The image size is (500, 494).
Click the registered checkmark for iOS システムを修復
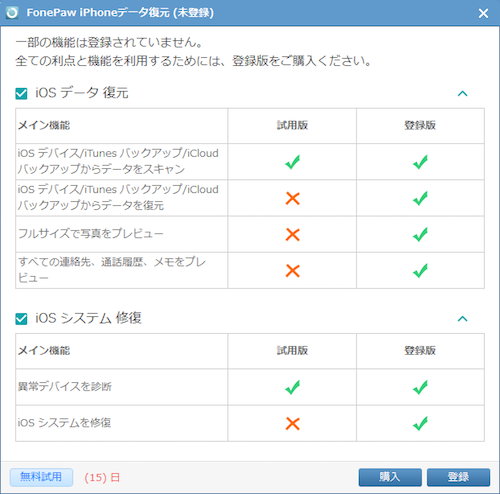pyautogui.click(x=420, y=423)
